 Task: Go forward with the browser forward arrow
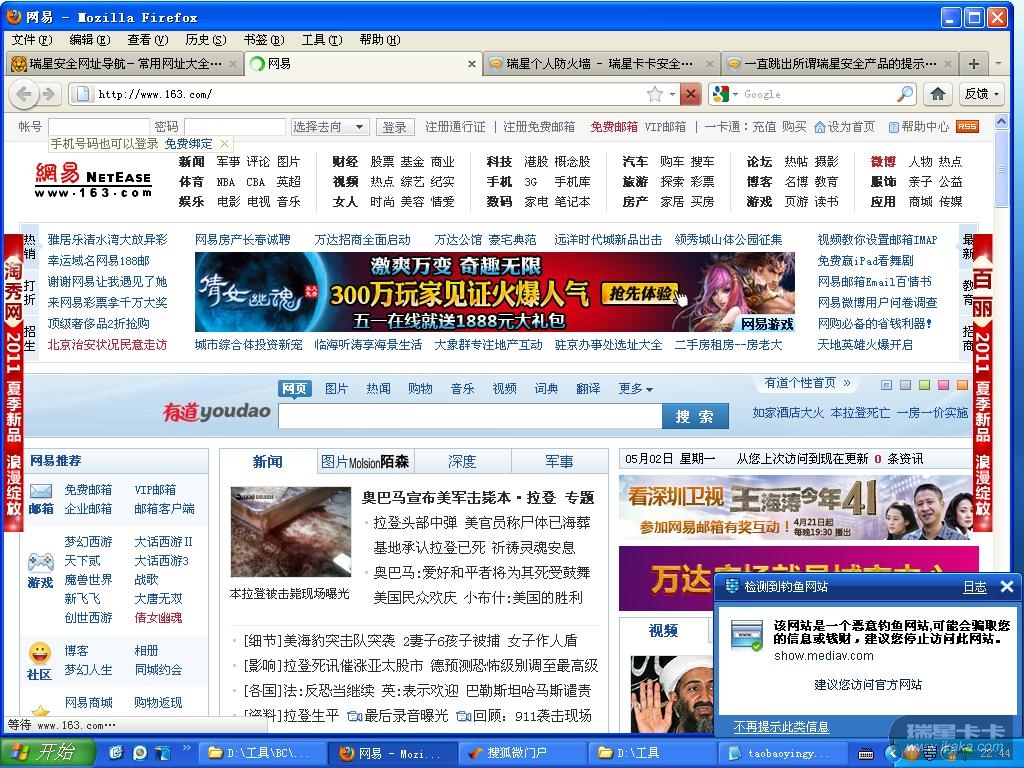[x=49, y=94]
